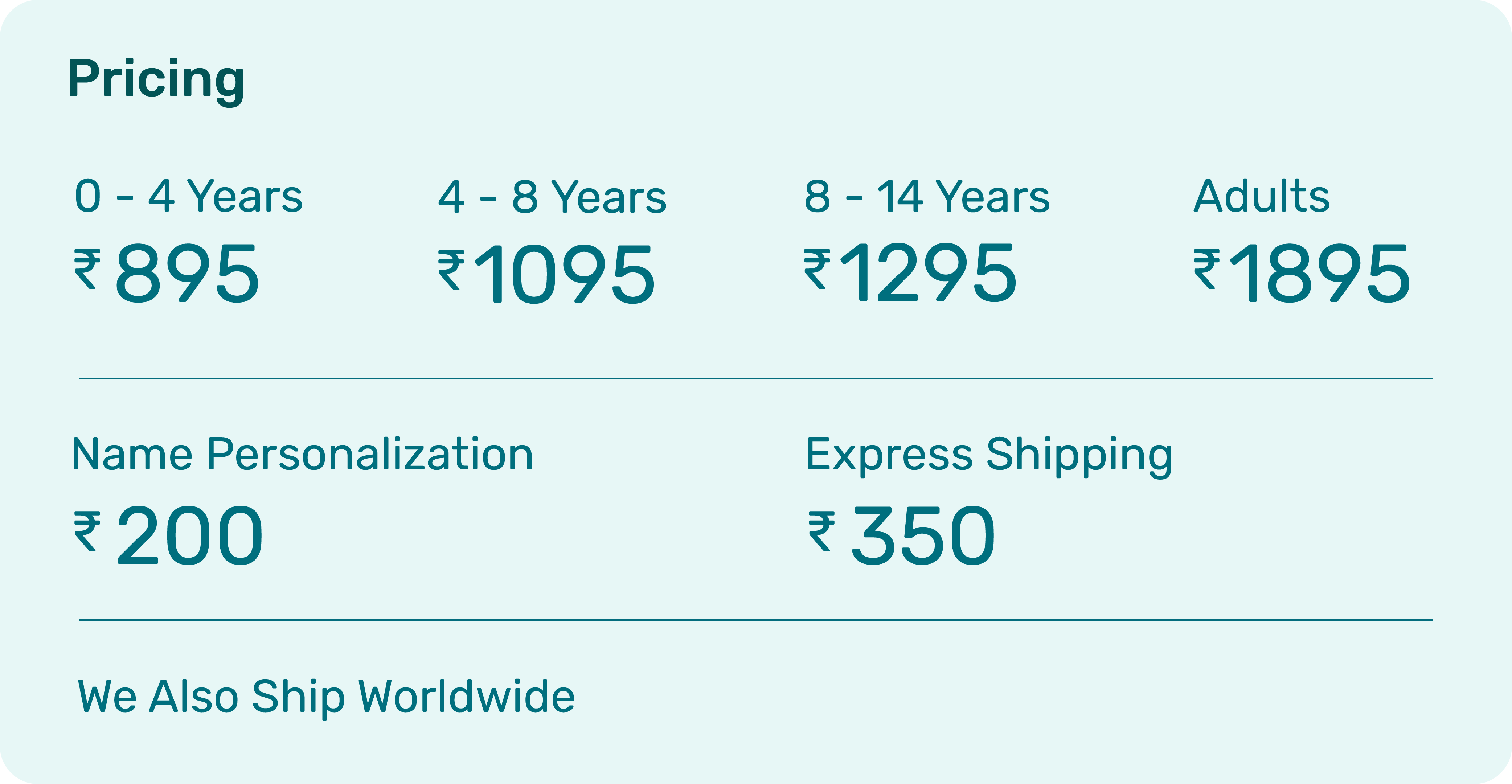Image resolution: width=1512 pixels, height=784 pixels.
Task: Click the 895 price amount
Action: click(x=187, y=274)
